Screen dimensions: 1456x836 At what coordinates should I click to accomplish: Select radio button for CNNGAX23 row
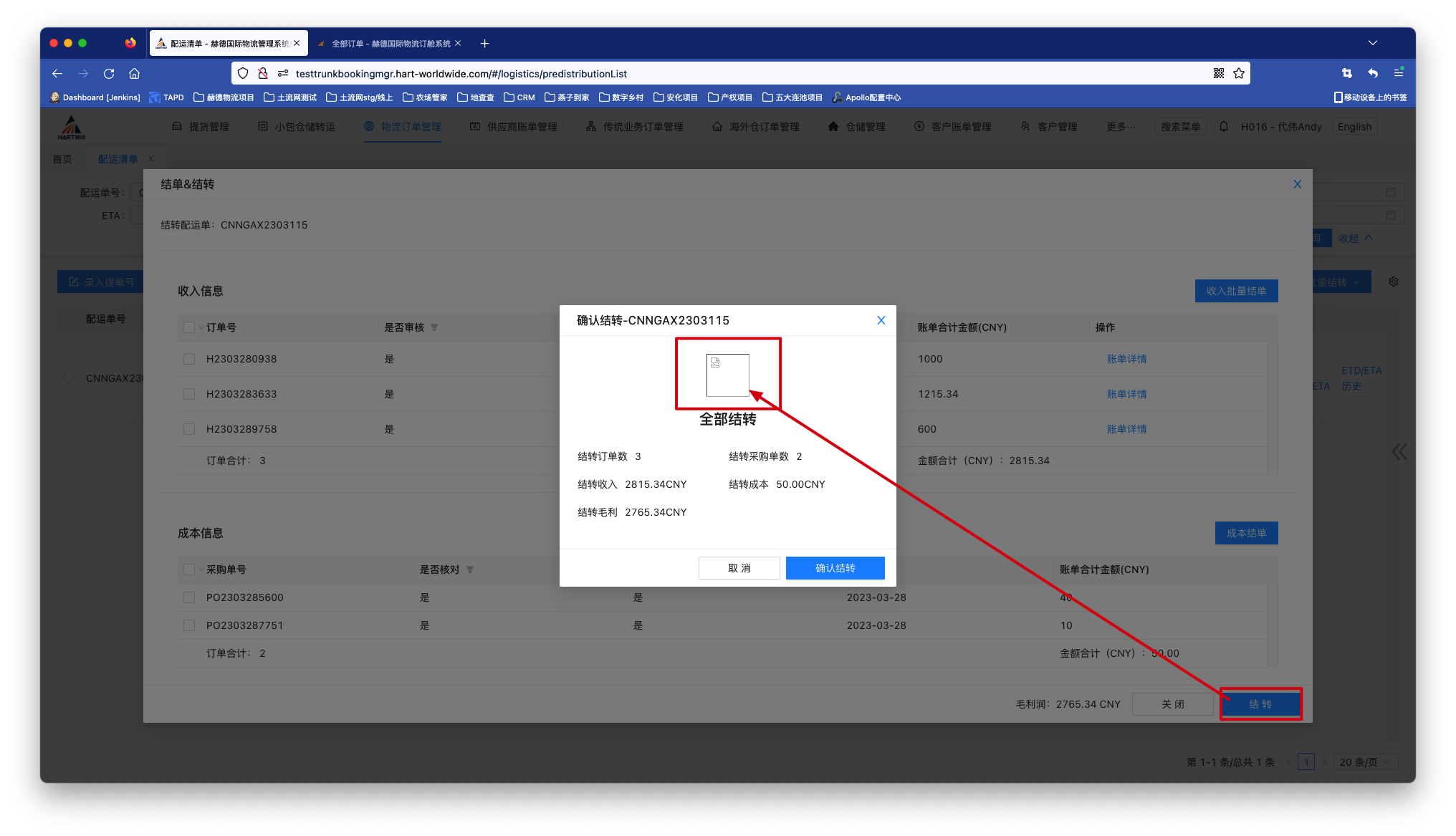tap(69, 378)
